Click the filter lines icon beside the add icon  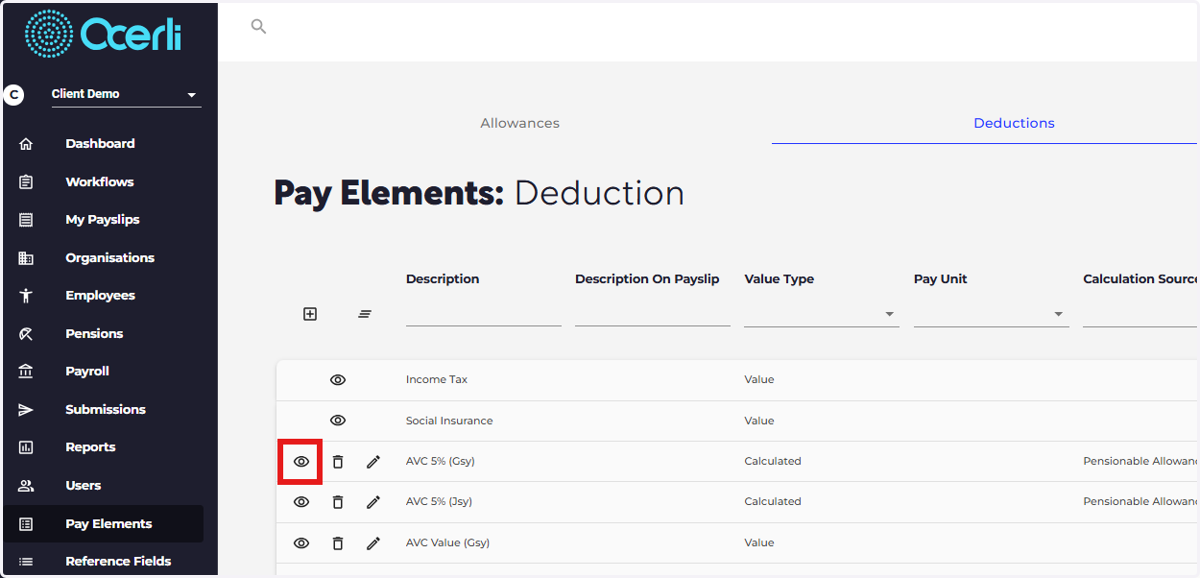[365, 314]
